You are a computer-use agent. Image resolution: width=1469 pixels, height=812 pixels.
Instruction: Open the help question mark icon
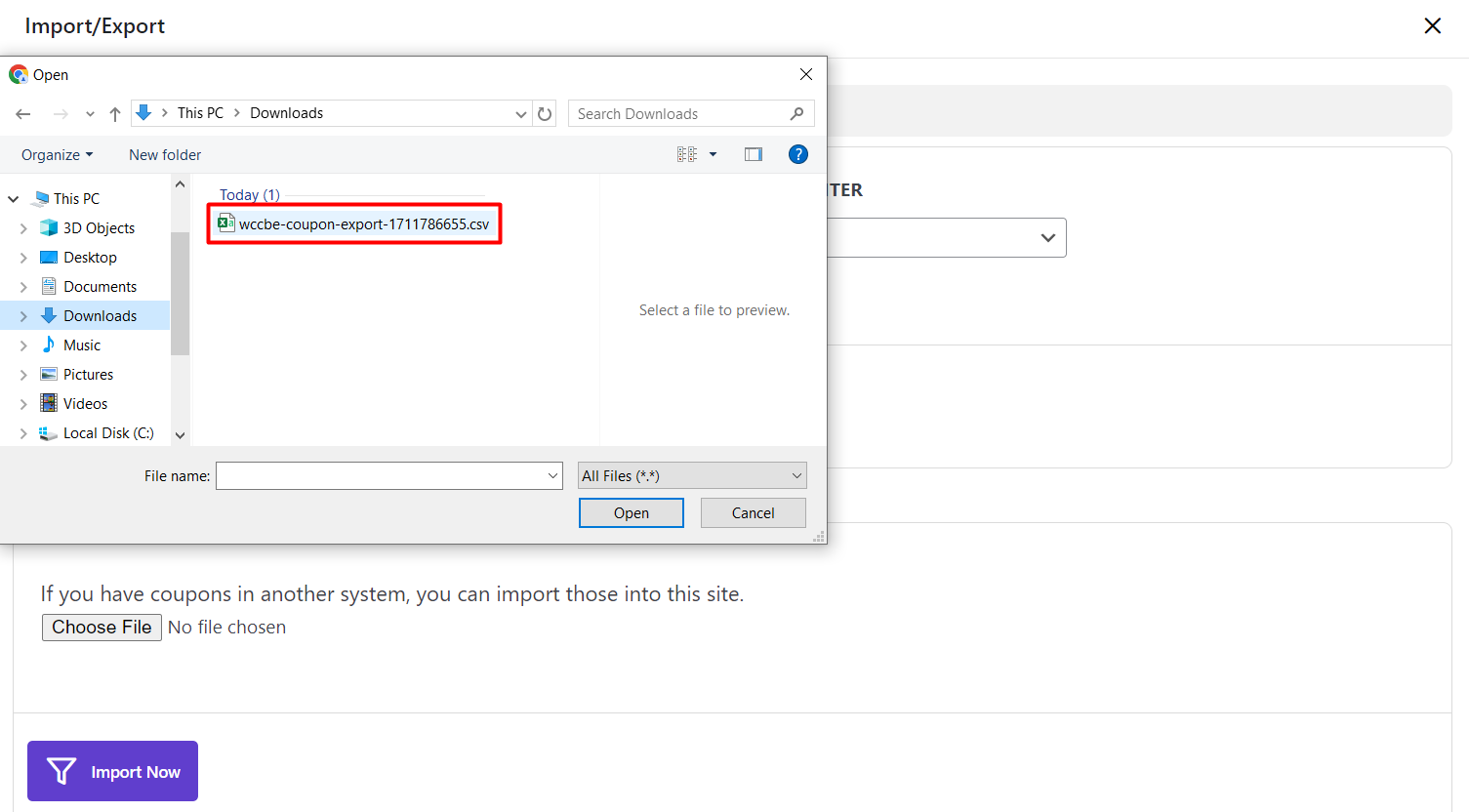point(797,154)
